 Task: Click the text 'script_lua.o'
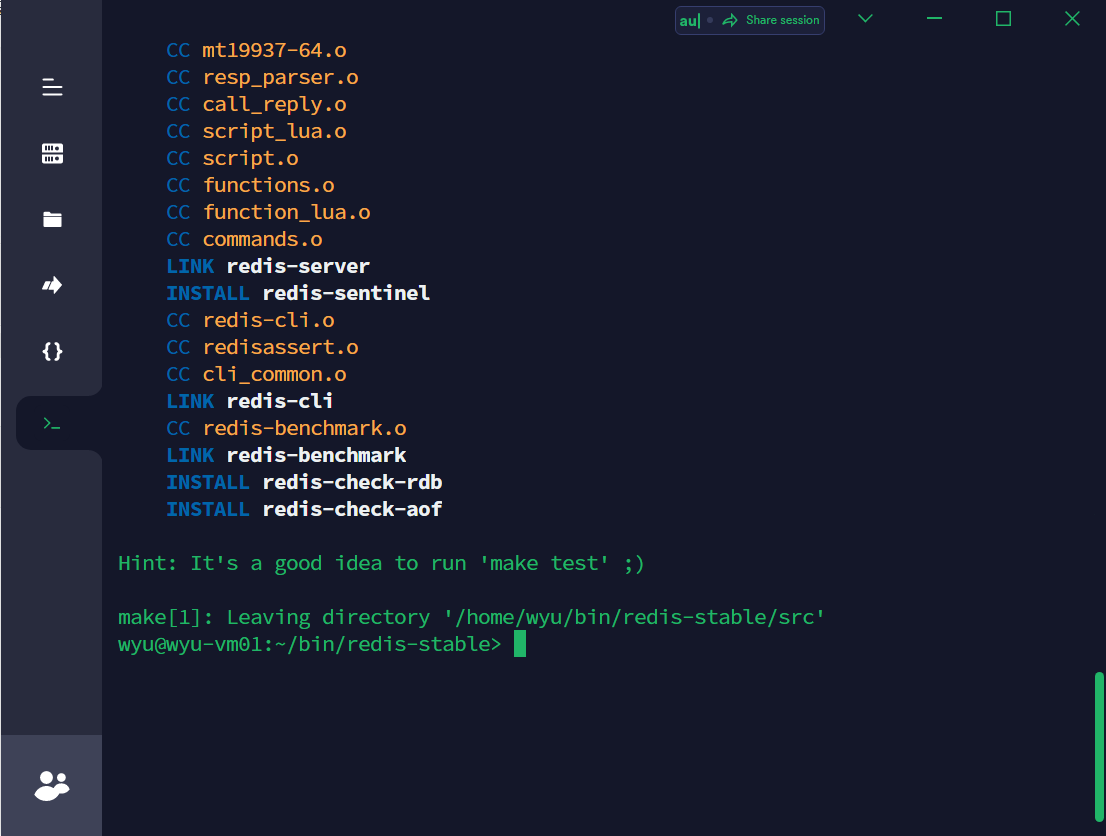274,131
